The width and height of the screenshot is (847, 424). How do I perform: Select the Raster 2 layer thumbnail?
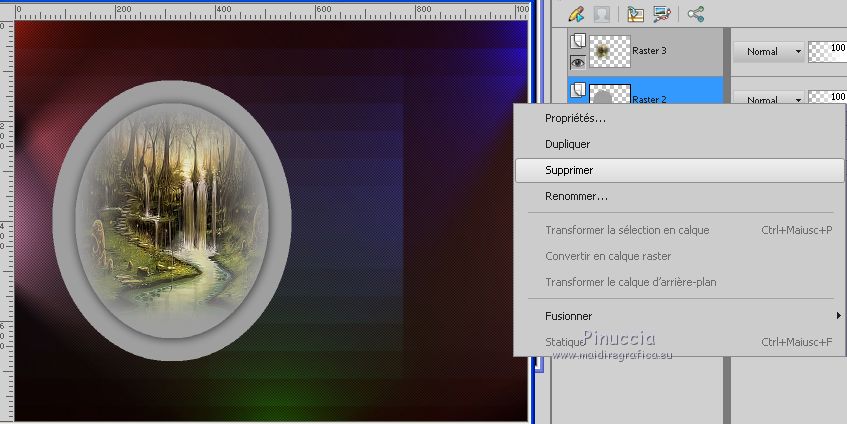pyautogui.click(x=610, y=94)
